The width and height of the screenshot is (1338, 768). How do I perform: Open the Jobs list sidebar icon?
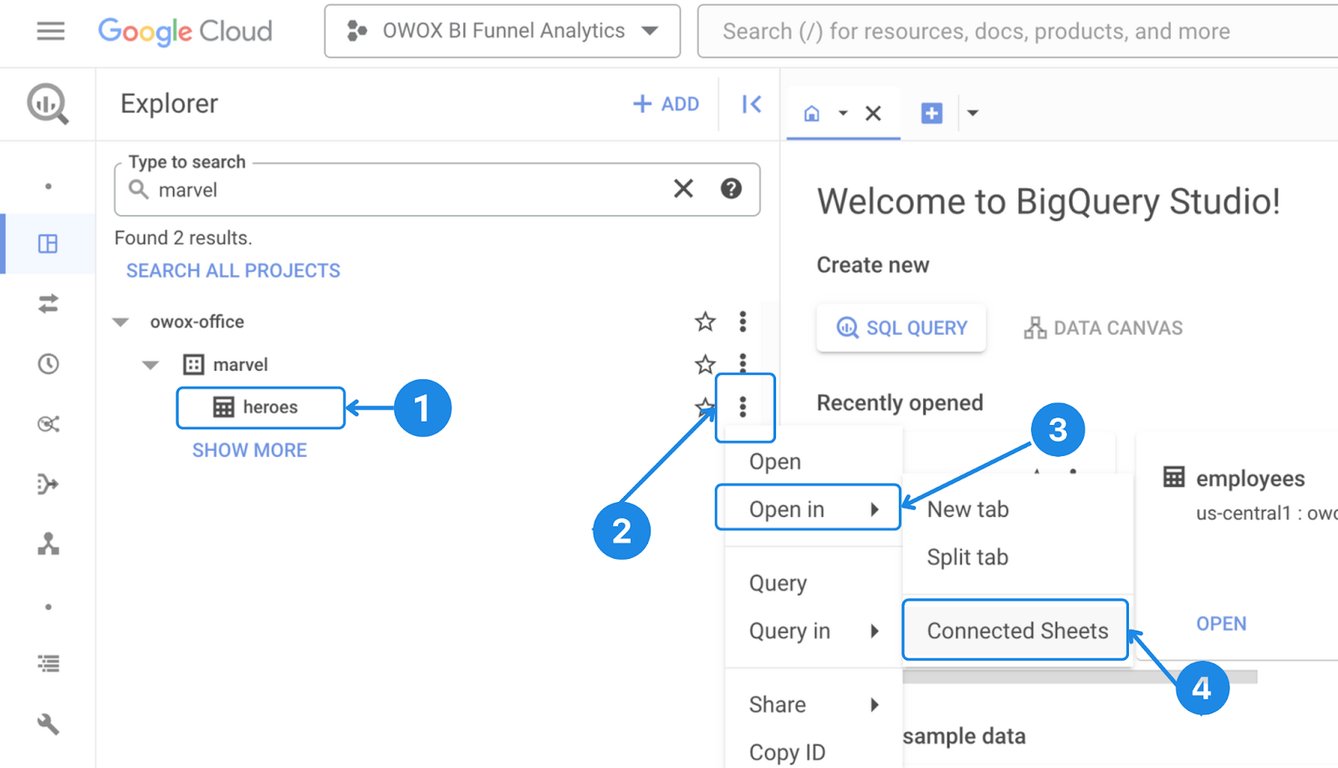[x=48, y=663]
